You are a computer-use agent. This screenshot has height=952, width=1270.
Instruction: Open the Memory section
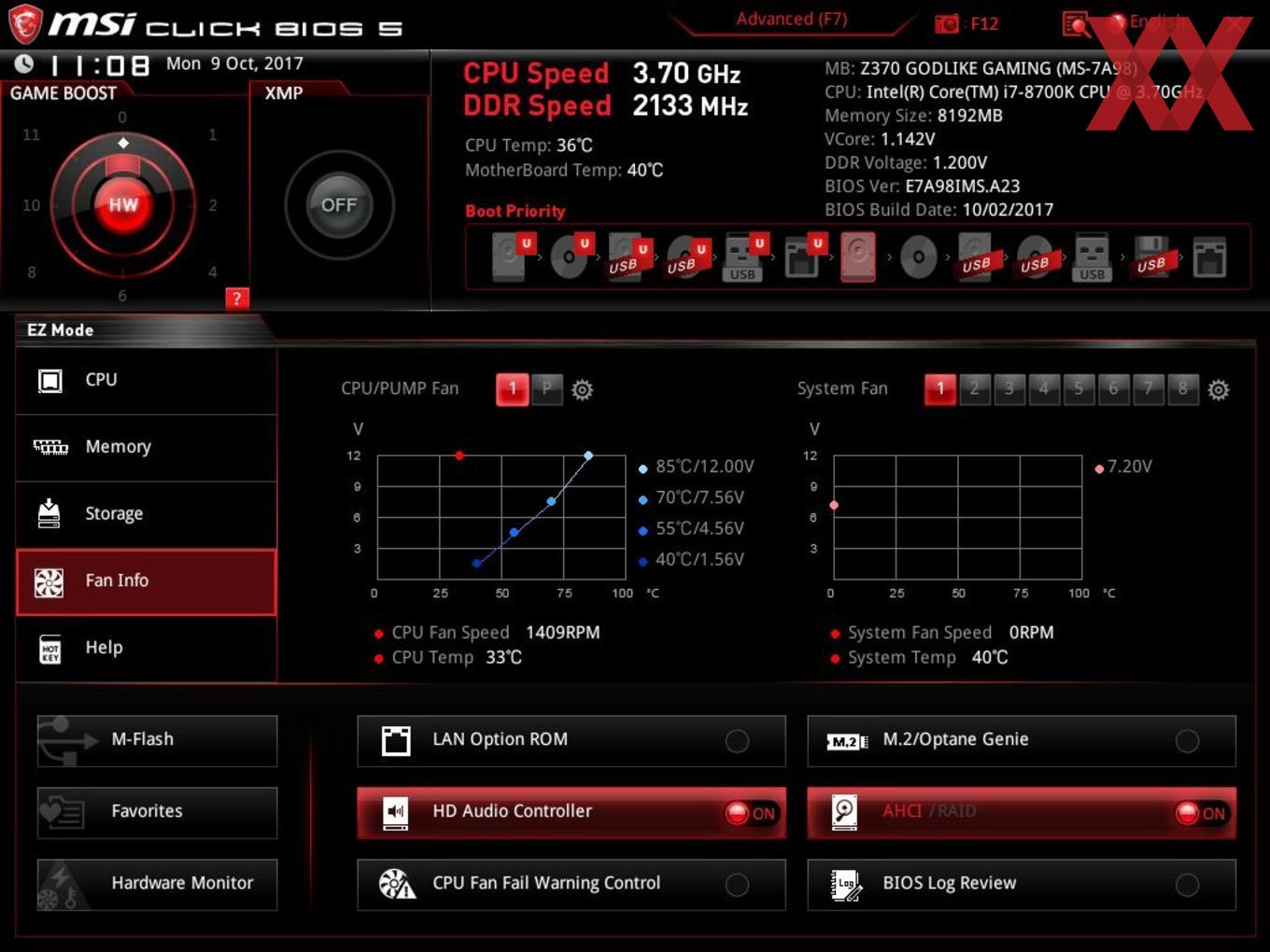click(147, 448)
